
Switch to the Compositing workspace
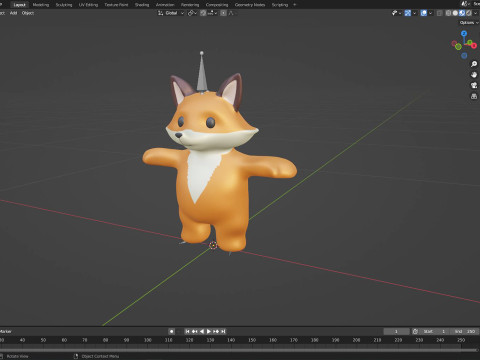[217, 5]
